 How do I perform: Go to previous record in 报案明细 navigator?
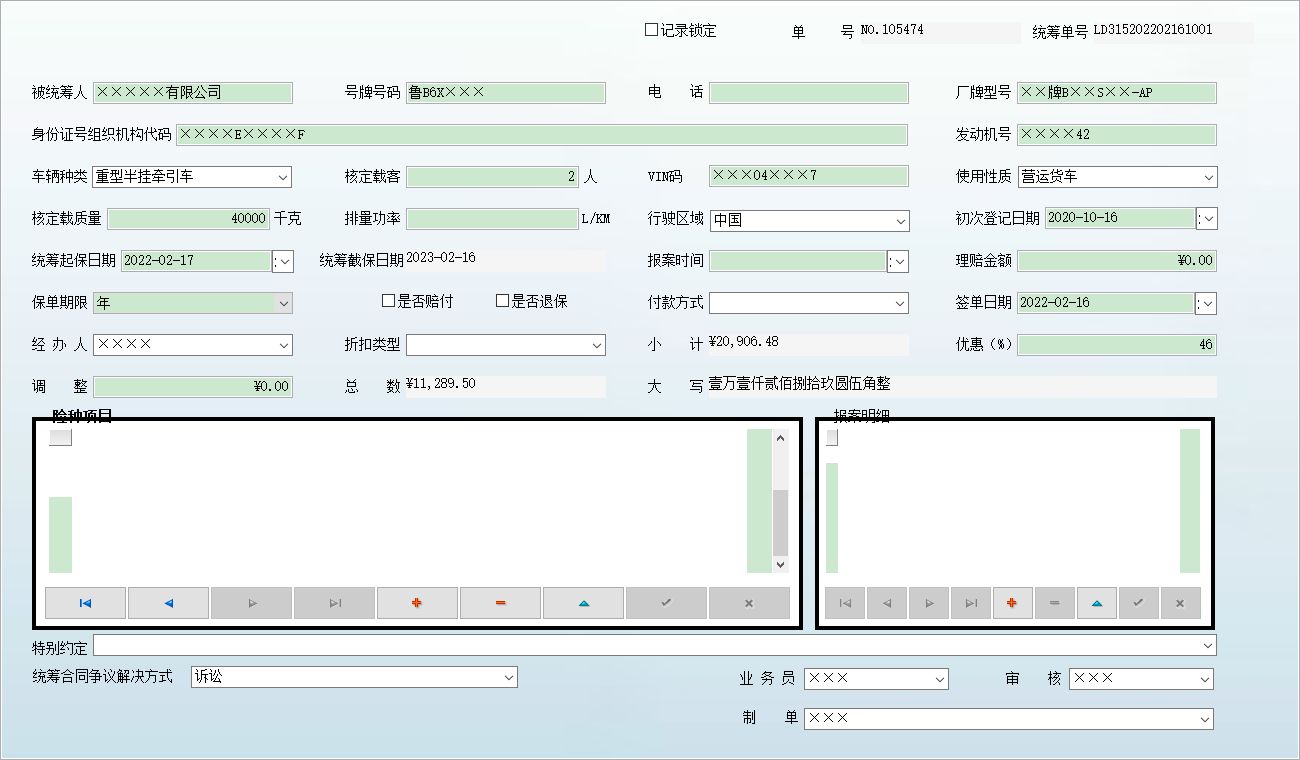coord(887,603)
